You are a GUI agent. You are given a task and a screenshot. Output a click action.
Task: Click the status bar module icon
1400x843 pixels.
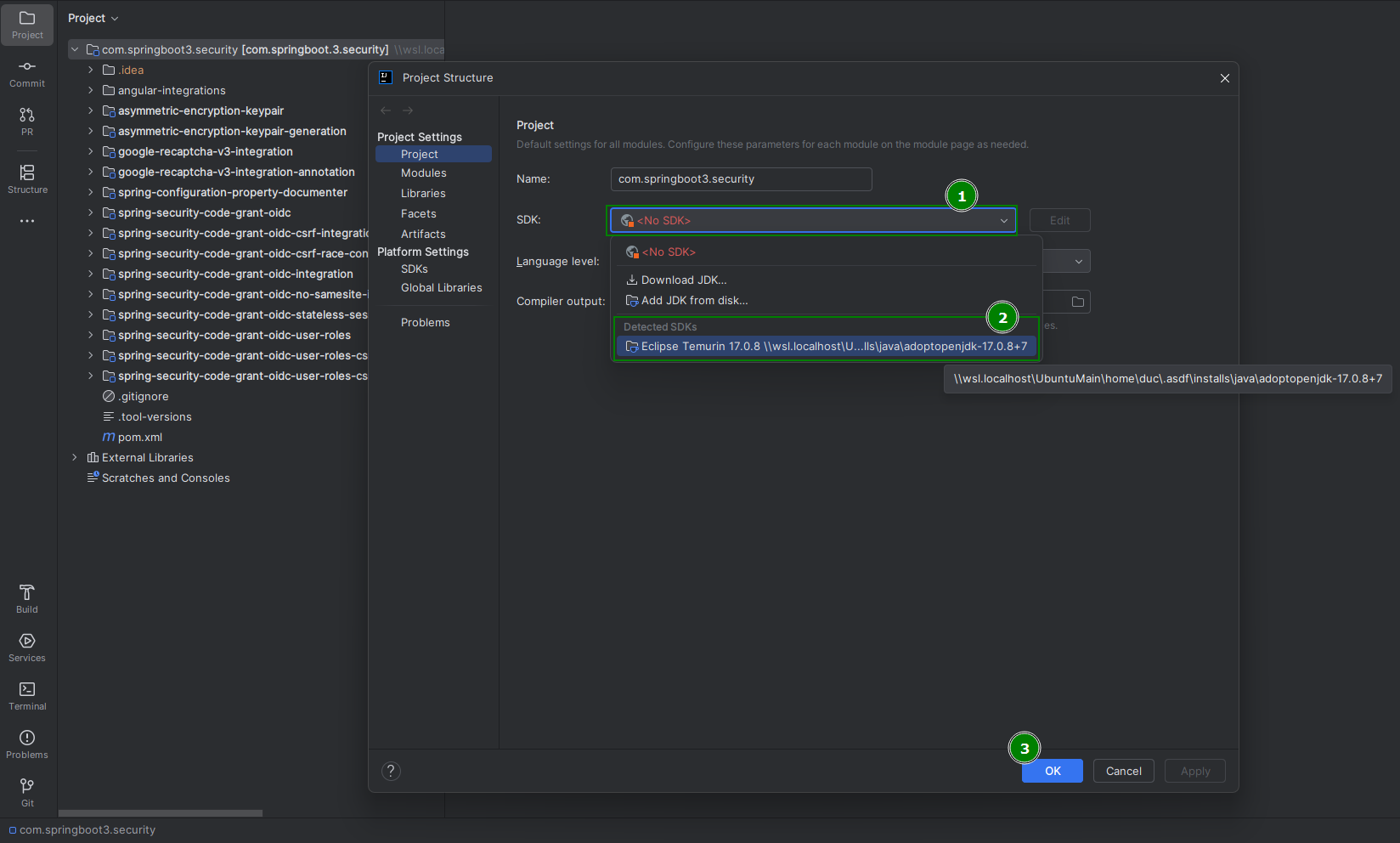point(13,830)
